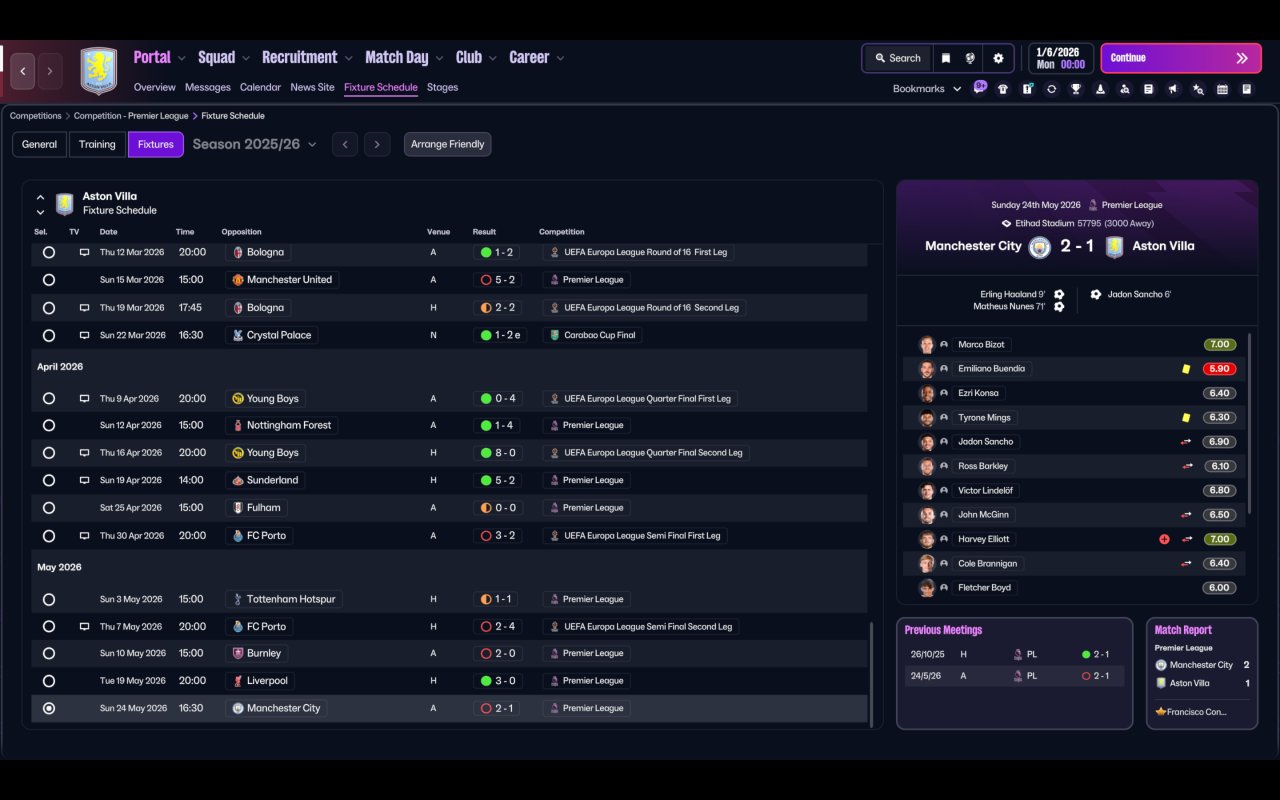Click the megaphone icon in bookmarks bar
This screenshot has width=1280, height=800.
coord(1173,89)
